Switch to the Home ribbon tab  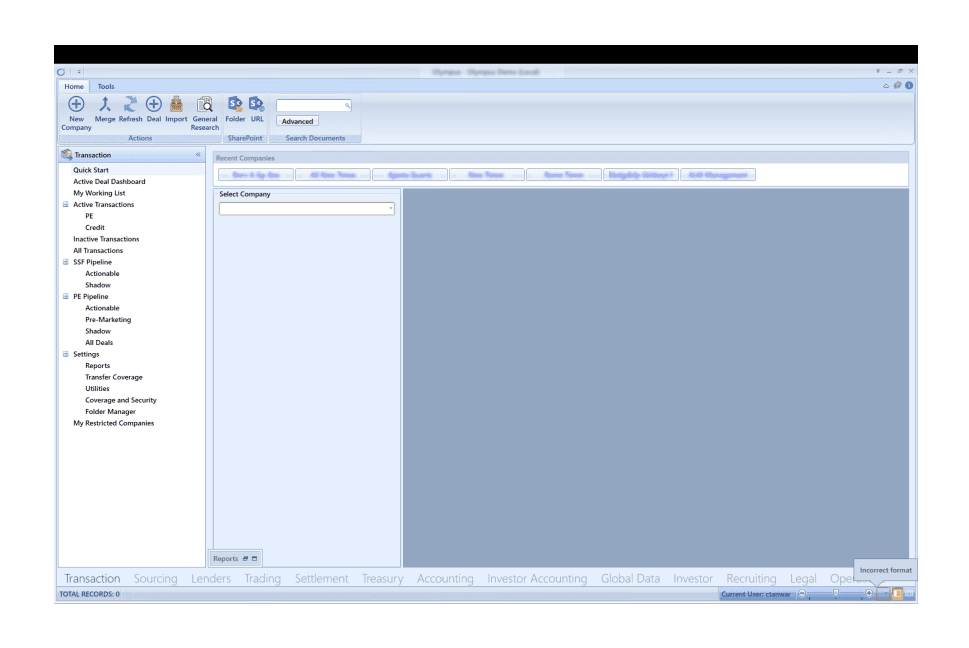pos(74,86)
